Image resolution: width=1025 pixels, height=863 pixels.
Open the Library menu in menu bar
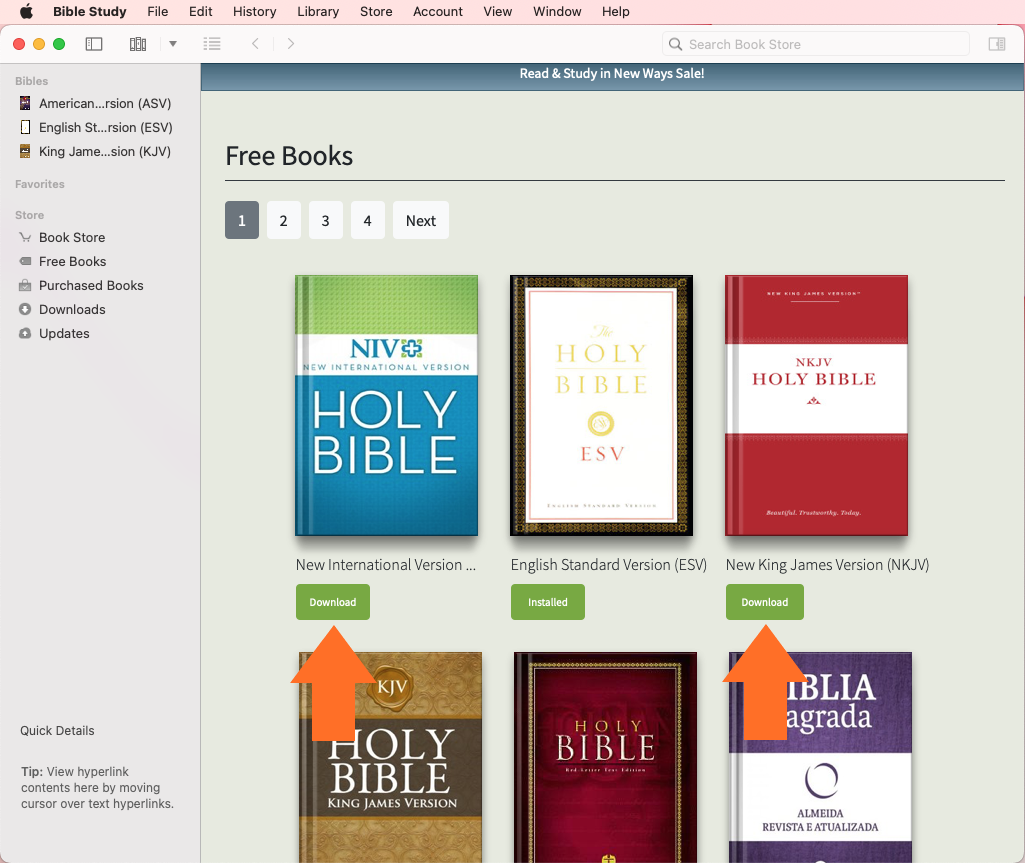click(318, 12)
